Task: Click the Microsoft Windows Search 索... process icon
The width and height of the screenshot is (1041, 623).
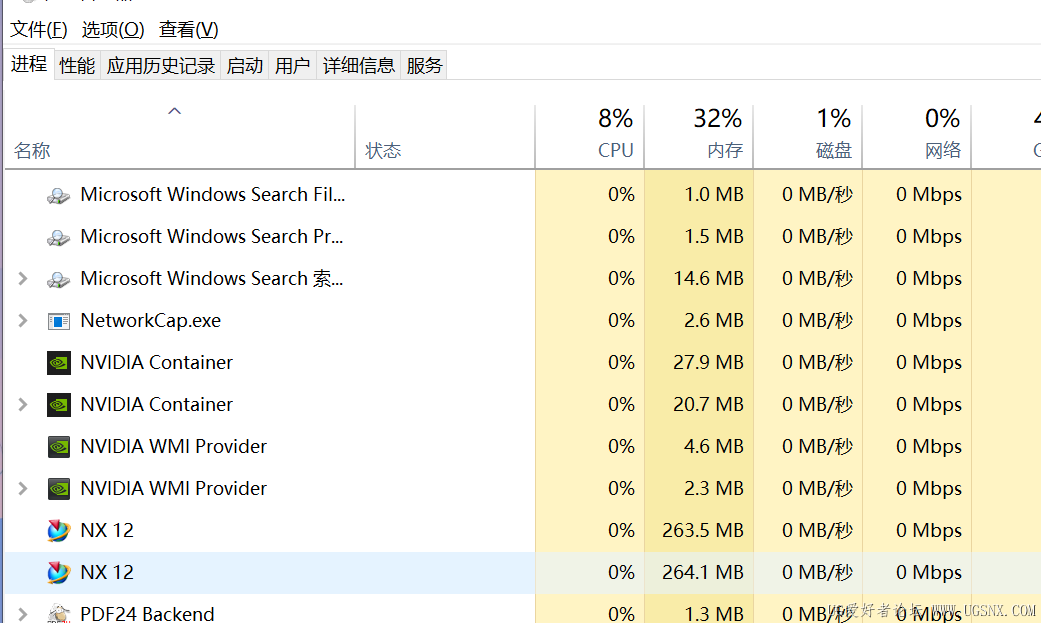Action: (58, 279)
